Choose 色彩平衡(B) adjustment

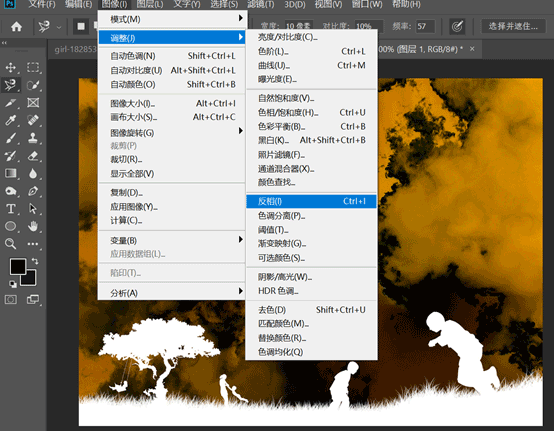coord(311,126)
